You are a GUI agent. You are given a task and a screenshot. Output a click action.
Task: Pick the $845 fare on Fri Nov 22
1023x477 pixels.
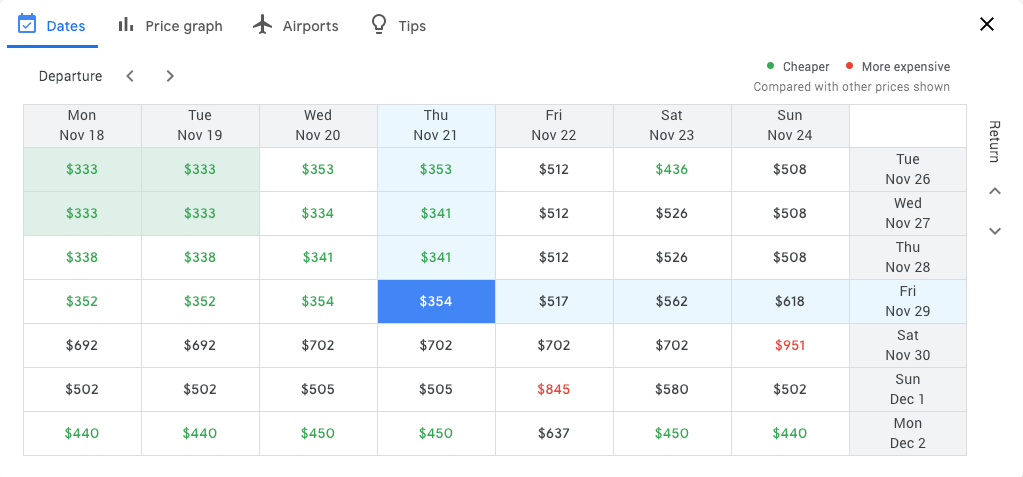(554, 390)
